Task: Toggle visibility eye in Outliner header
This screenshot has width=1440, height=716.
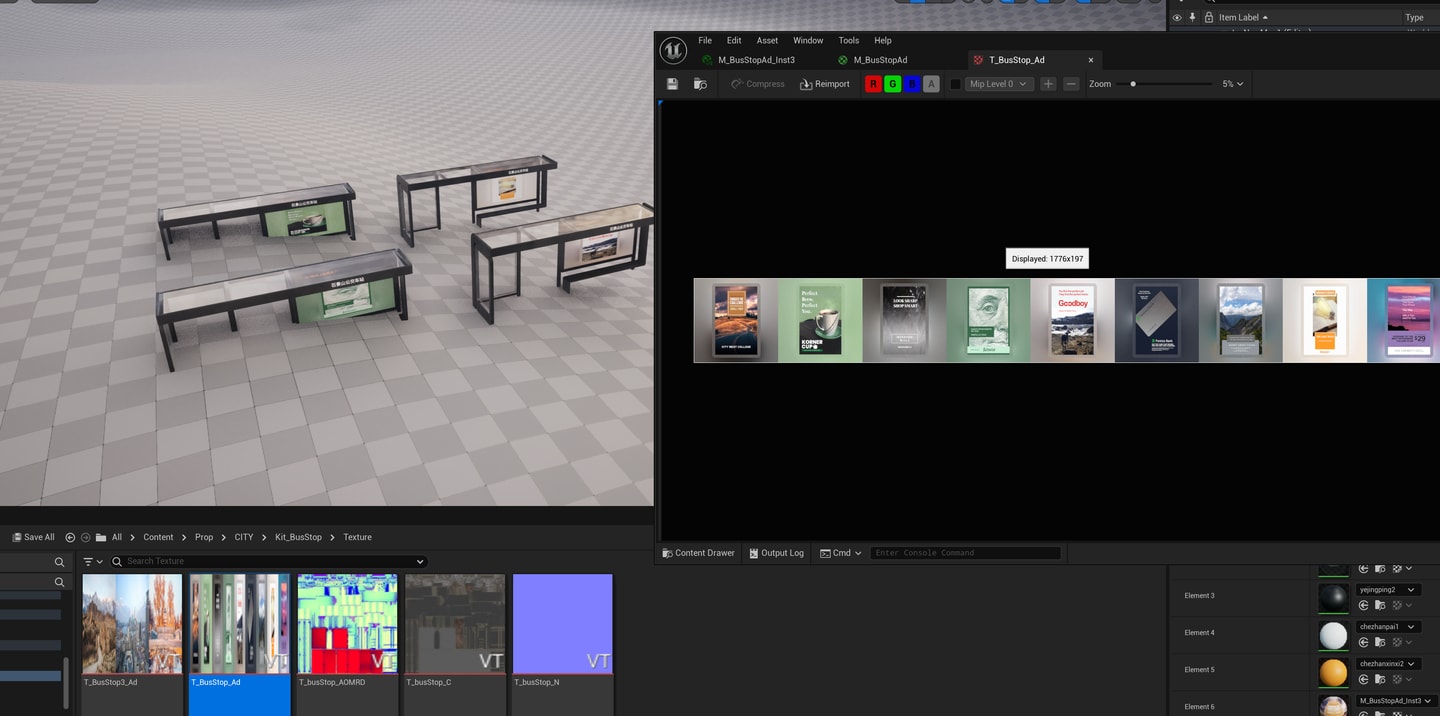Action: (1176, 17)
